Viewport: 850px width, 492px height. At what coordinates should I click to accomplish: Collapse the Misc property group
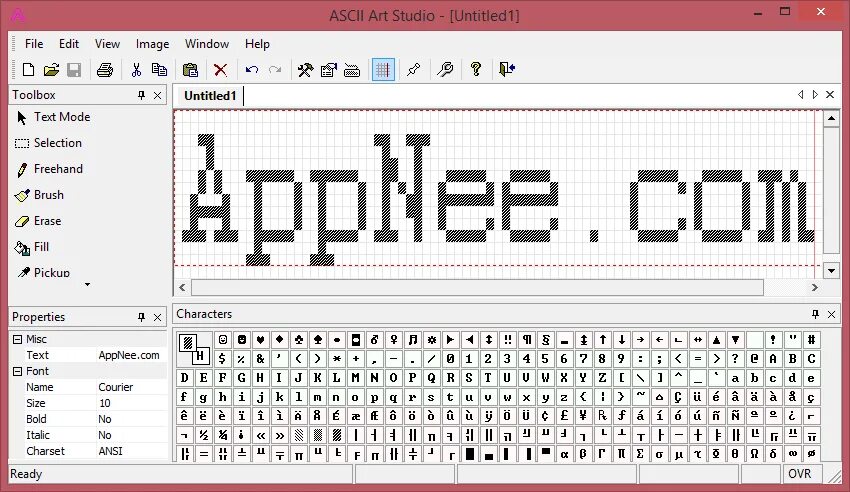17,339
